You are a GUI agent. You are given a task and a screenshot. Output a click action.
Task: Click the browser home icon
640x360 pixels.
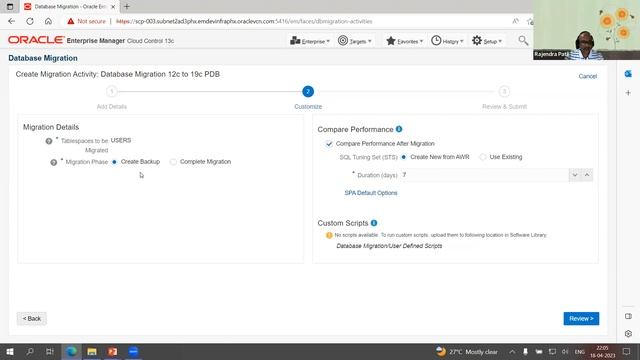tap(48, 21)
